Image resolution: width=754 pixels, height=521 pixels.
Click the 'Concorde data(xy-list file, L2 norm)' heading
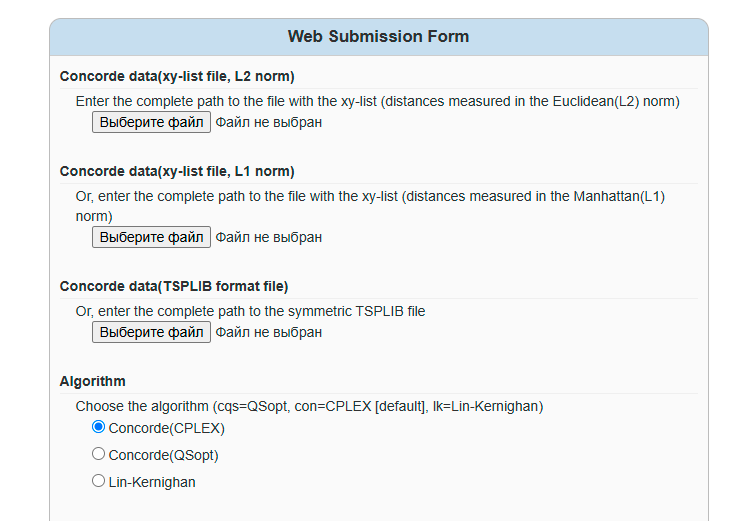177,76
